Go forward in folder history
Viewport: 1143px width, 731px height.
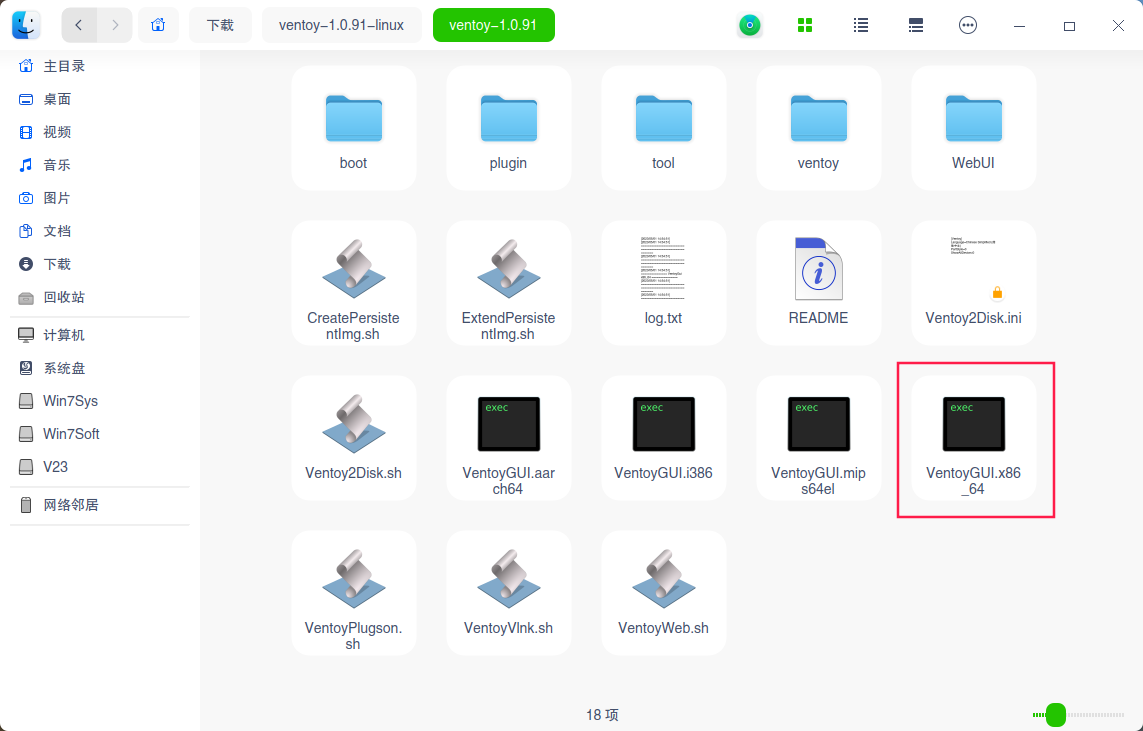114,26
